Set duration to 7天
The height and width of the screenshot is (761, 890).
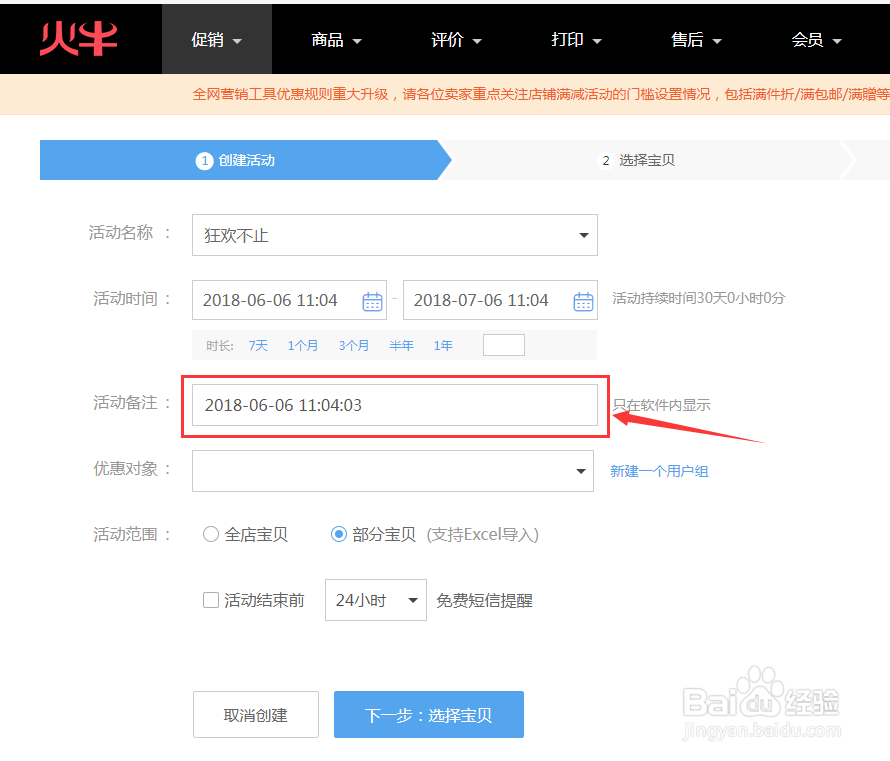pyautogui.click(x=258, y=346)
